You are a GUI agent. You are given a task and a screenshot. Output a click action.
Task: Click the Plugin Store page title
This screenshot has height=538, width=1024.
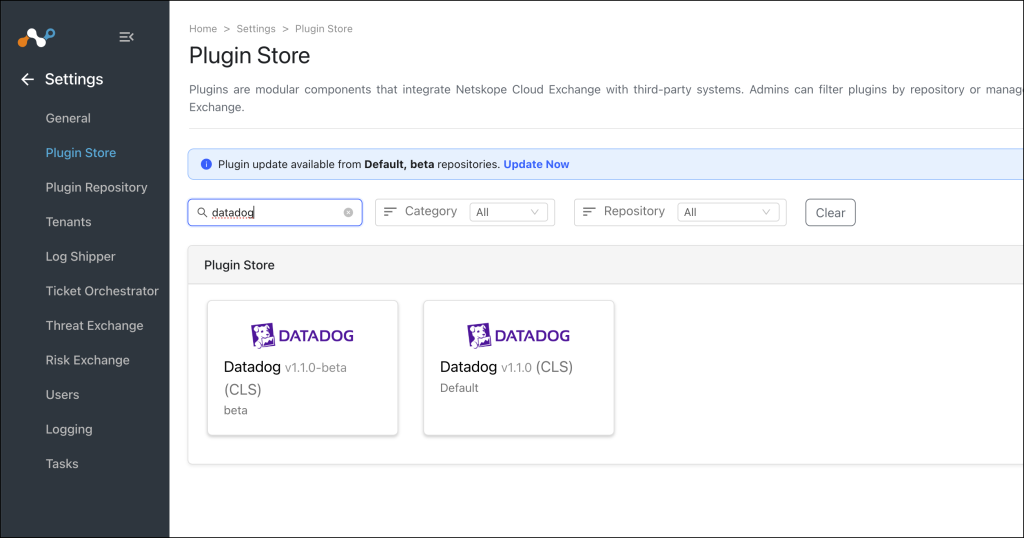pos(249,55)
